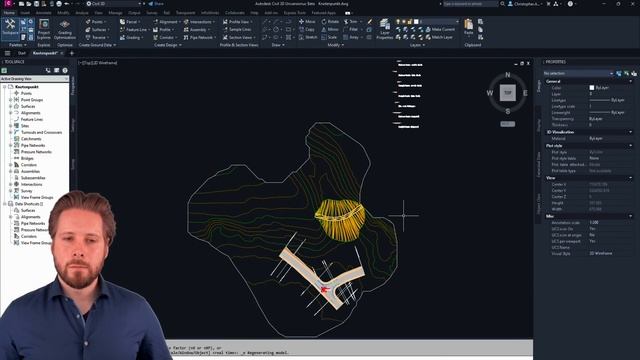Open the workspace Civil 3D dropdown

113,4
